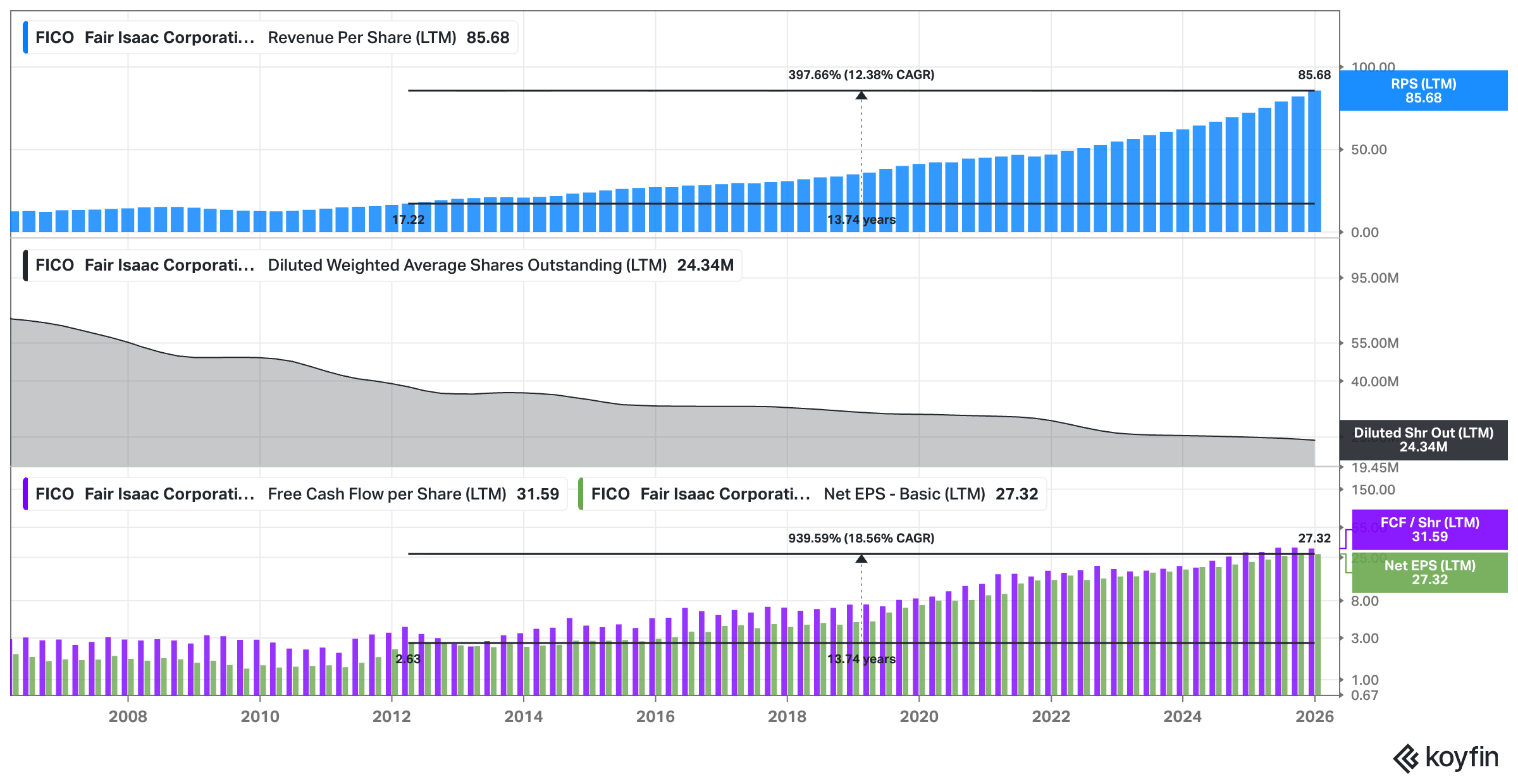Click the 2026 tick on the time axis
Image resolution: width=1518 pixels, height=784 pixels.
coord(1314,716)
